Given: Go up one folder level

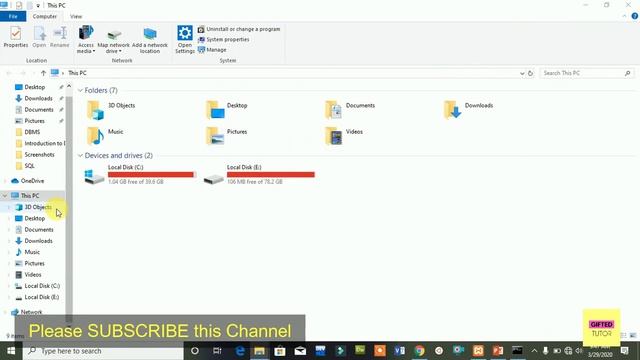Looking at the screenshot, I should [43, 73].
